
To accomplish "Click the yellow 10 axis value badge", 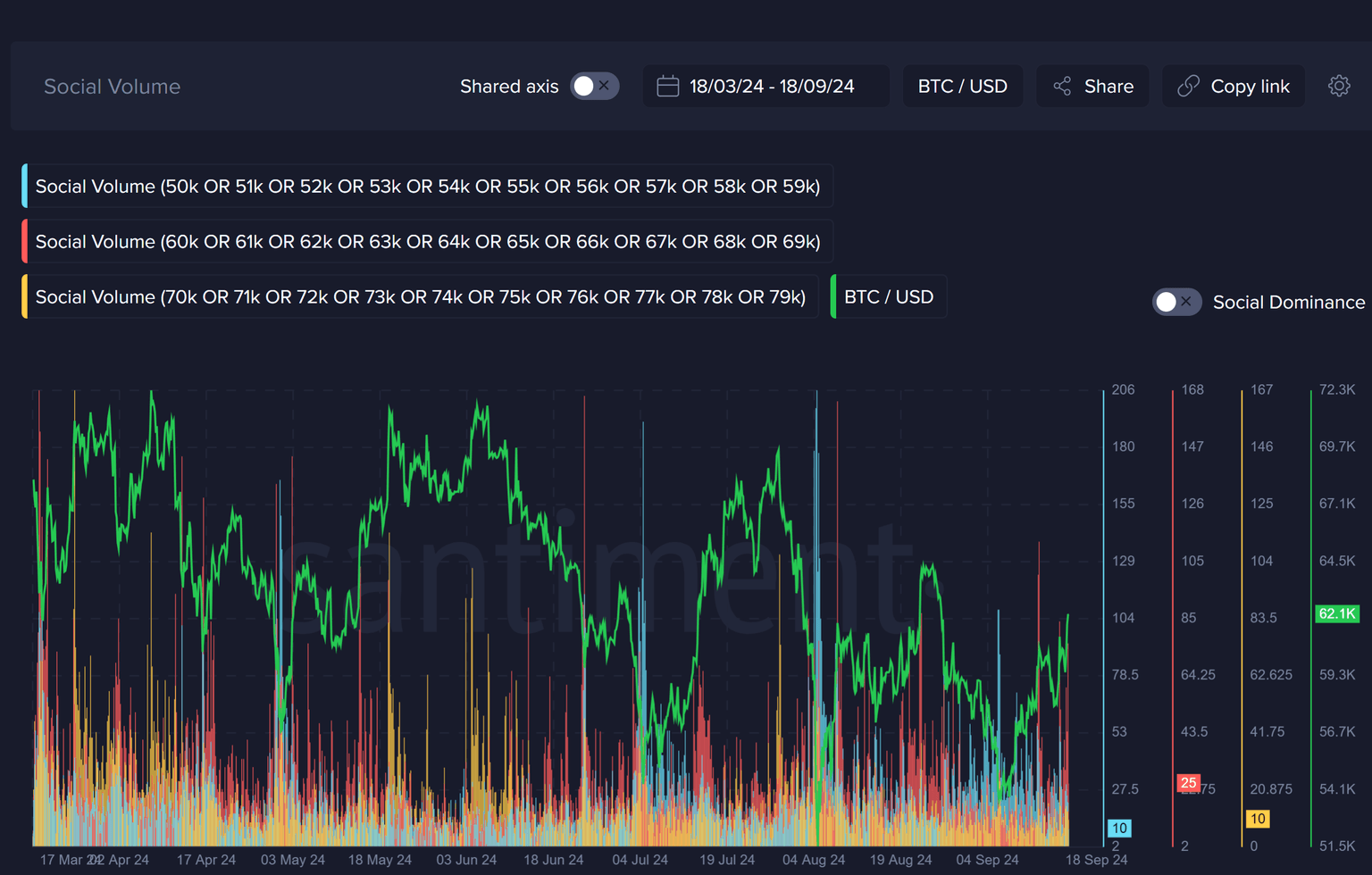I will [x=1257, y=819].
